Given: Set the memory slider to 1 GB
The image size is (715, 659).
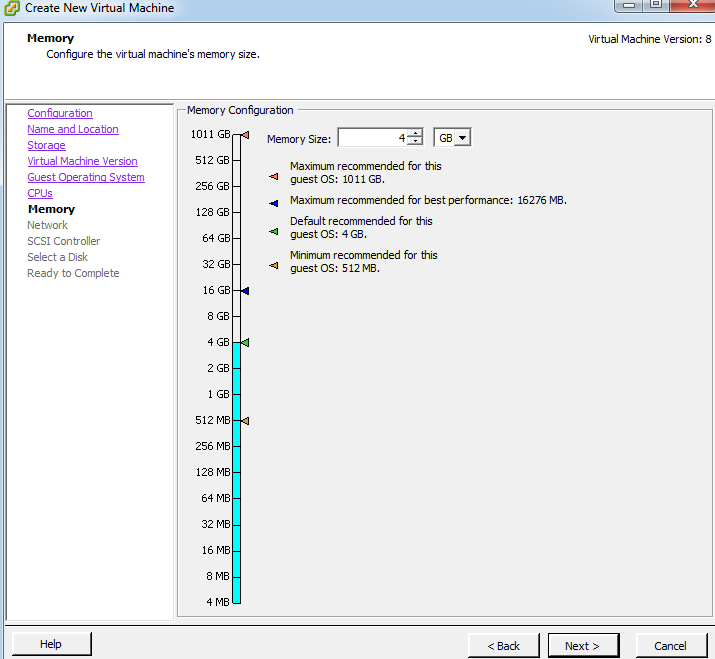Looking at the screenshot, I should point(236,394).
